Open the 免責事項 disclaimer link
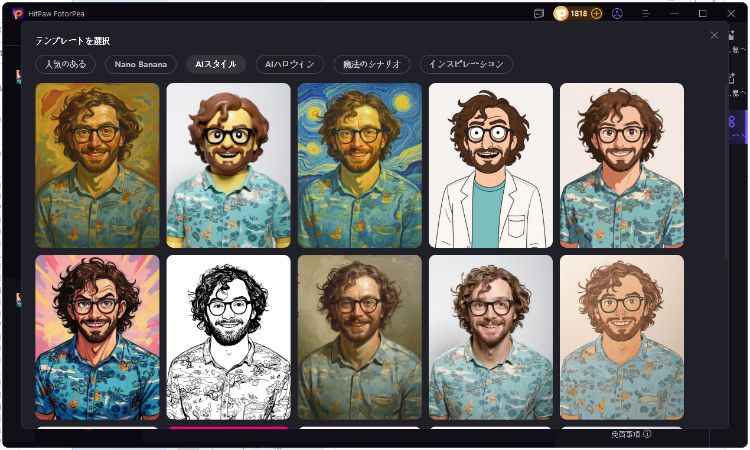The width and height of the screenshot is (750, 450). (625, 435)
